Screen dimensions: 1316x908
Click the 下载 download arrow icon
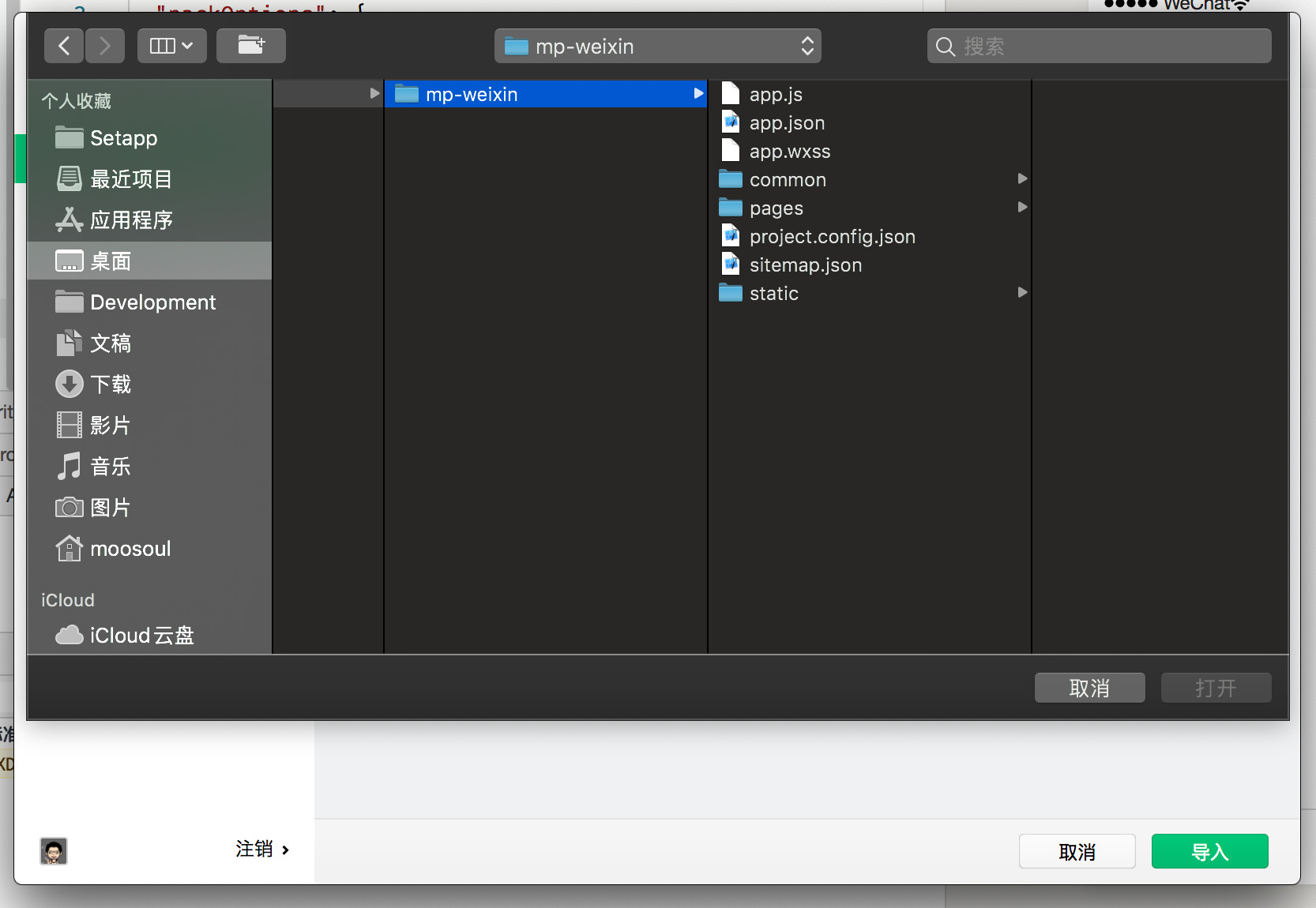point(70,384)
